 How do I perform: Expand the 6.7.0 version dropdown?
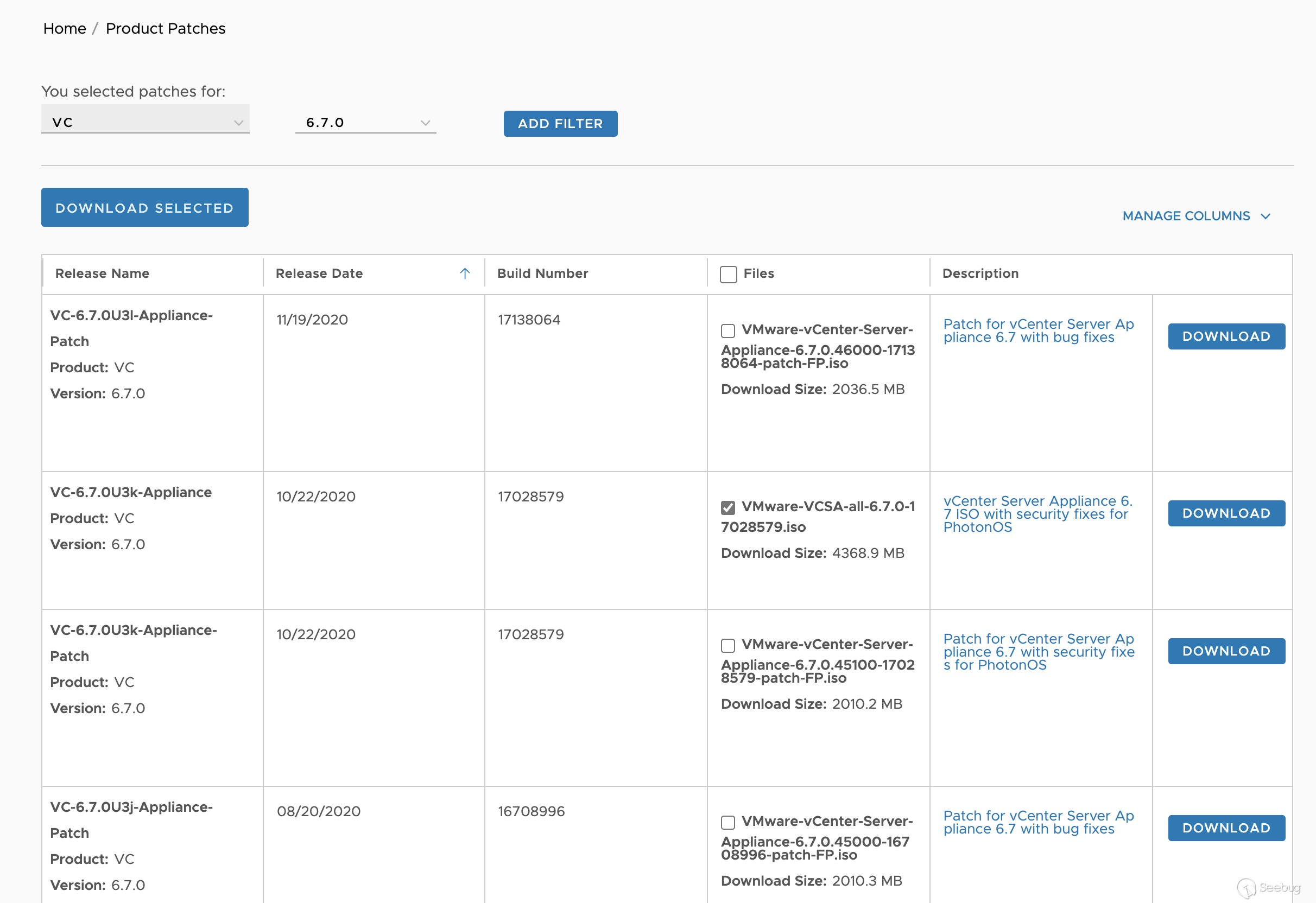[365, 122]
